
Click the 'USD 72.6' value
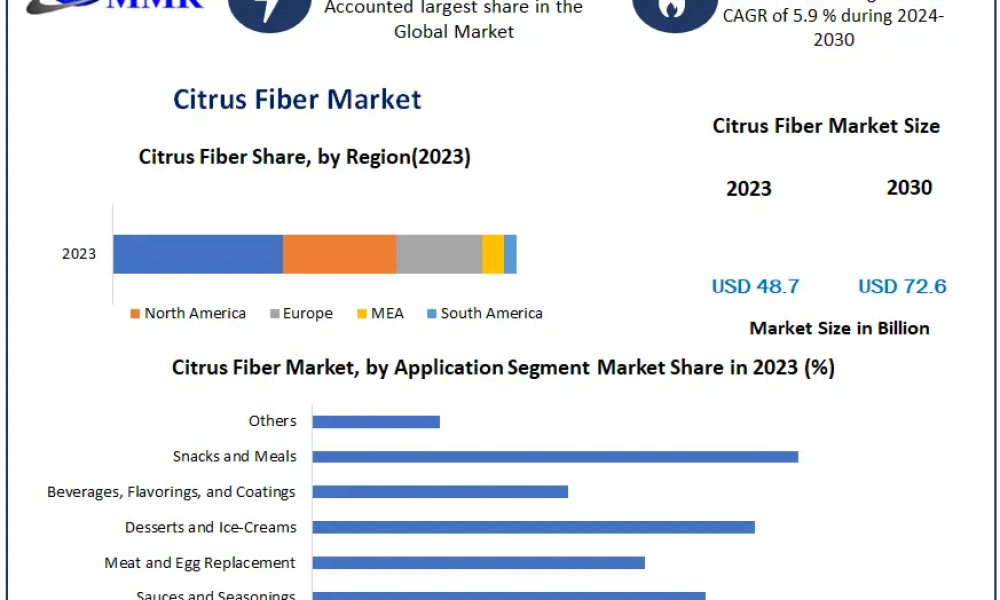click(x=902, y=286)
